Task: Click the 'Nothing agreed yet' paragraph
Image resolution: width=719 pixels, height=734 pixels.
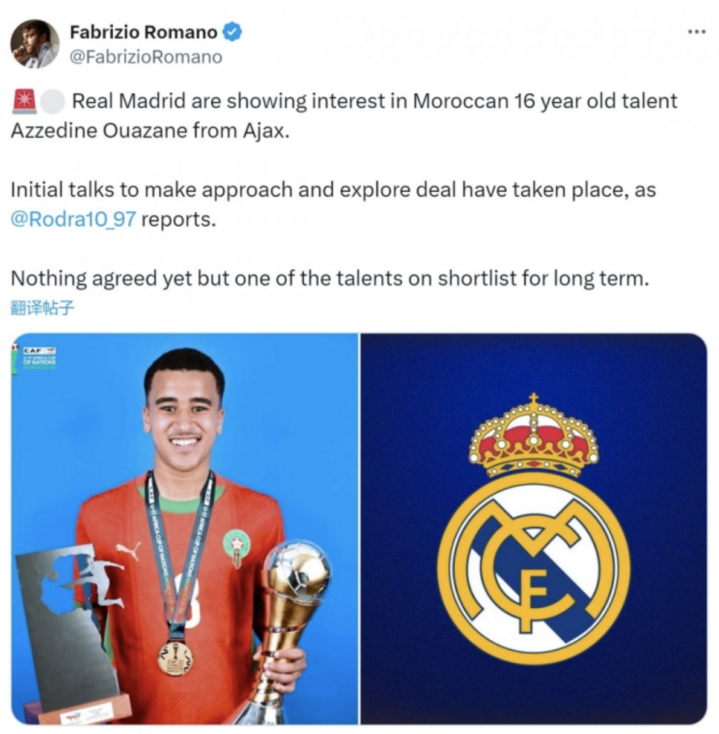Action: (x=330, y=279)
